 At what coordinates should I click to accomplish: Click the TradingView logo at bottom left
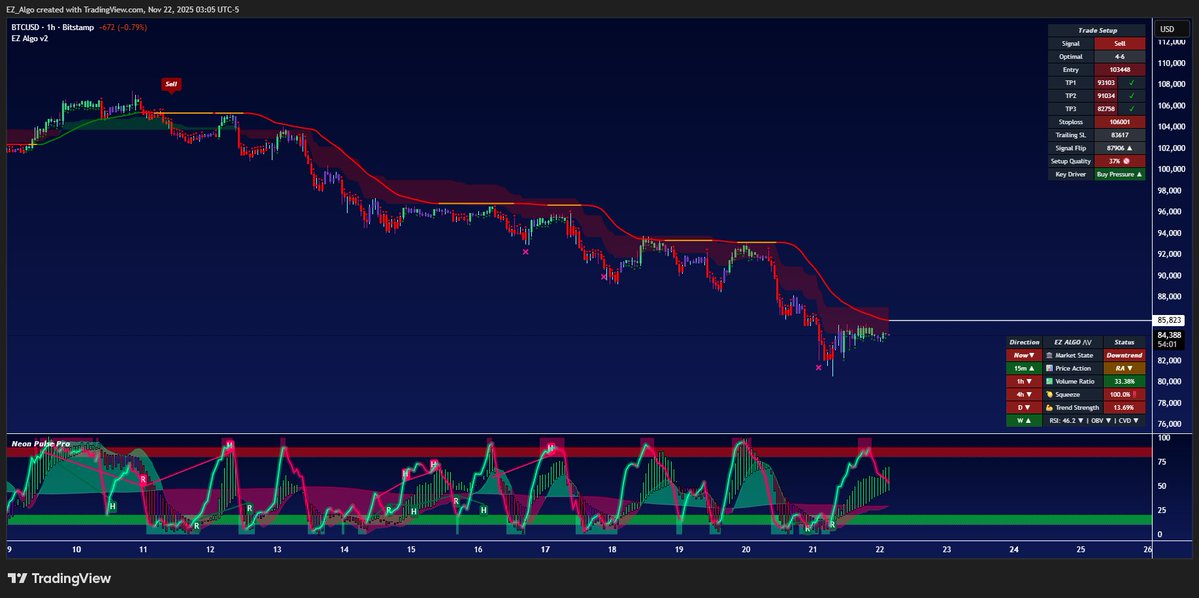click(60, 578)
